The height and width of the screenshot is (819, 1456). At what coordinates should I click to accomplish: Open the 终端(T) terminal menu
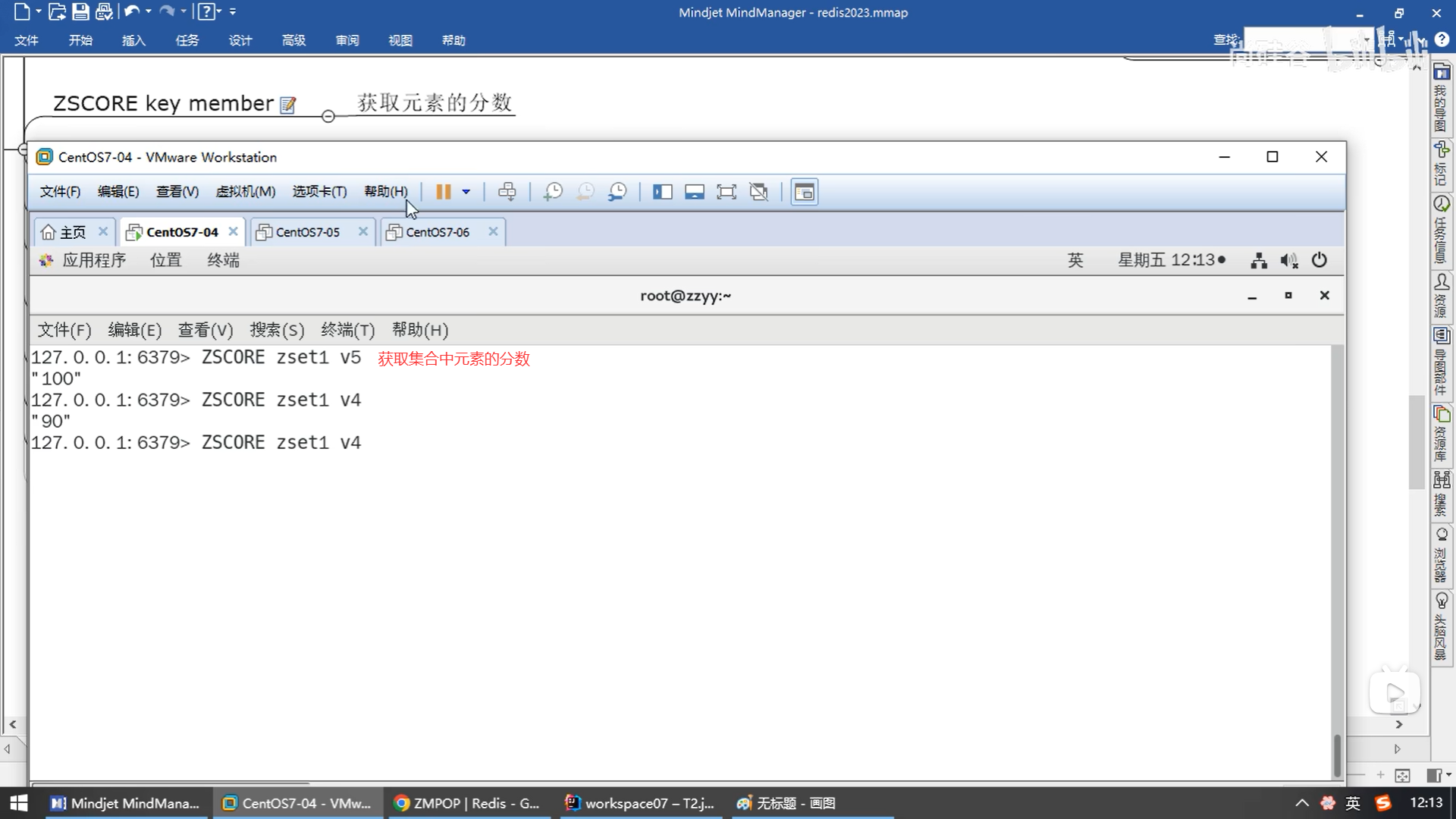point(347,330)
